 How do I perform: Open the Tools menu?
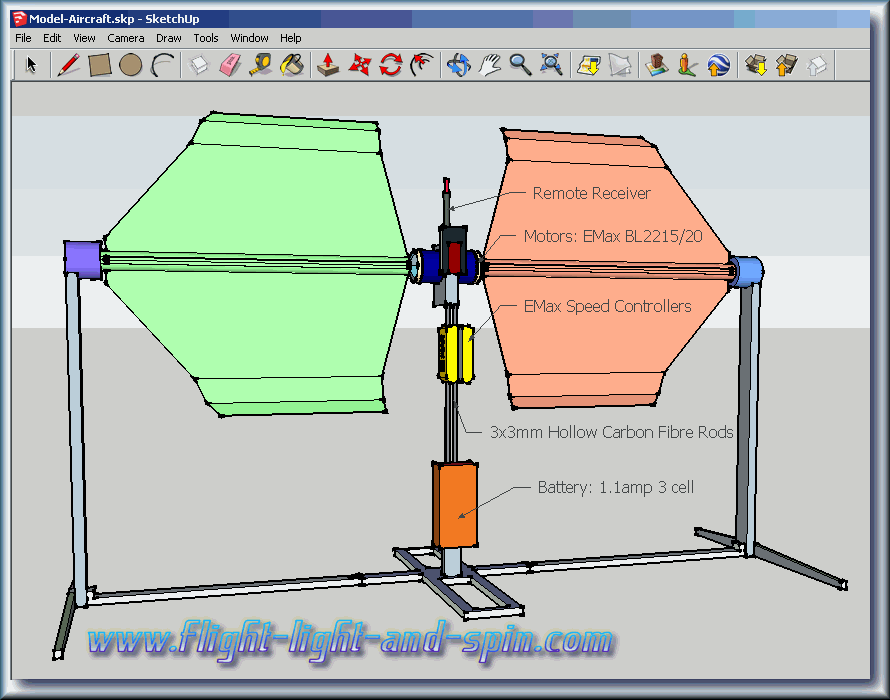tap(205, 38)
